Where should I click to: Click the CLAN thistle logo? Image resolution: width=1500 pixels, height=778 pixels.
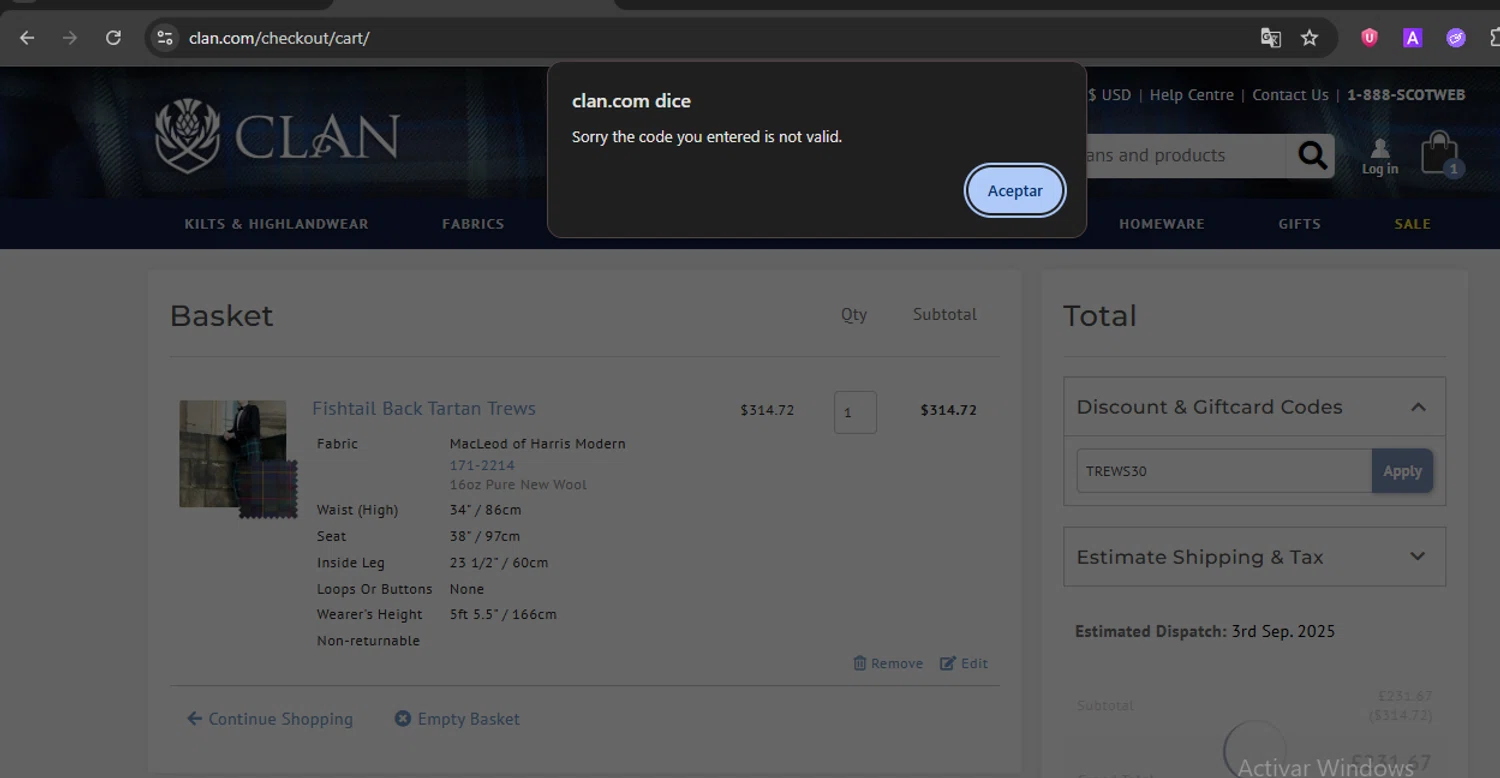coord(278,135)
